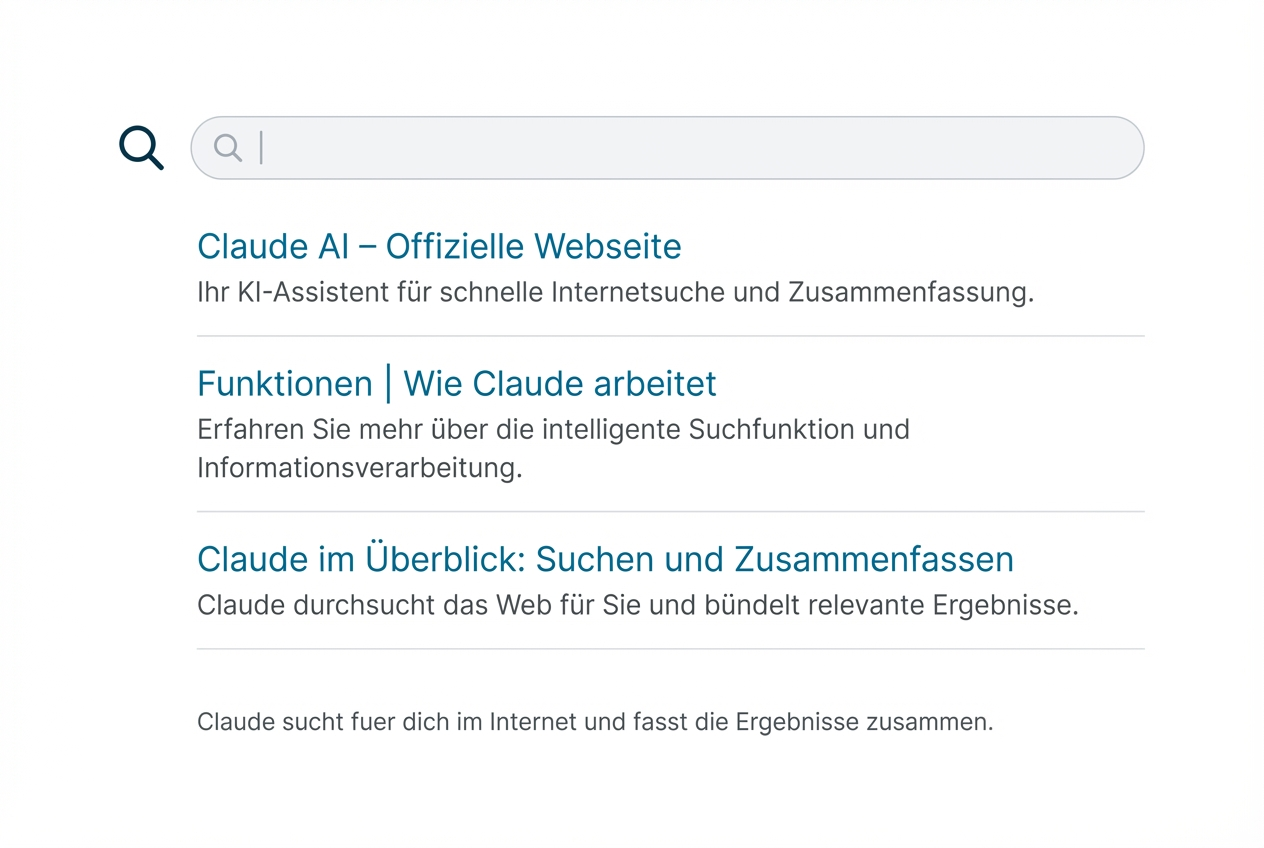Click the footer line "Claude sucht fuer dich im Internet"

(x=595, y=721)
